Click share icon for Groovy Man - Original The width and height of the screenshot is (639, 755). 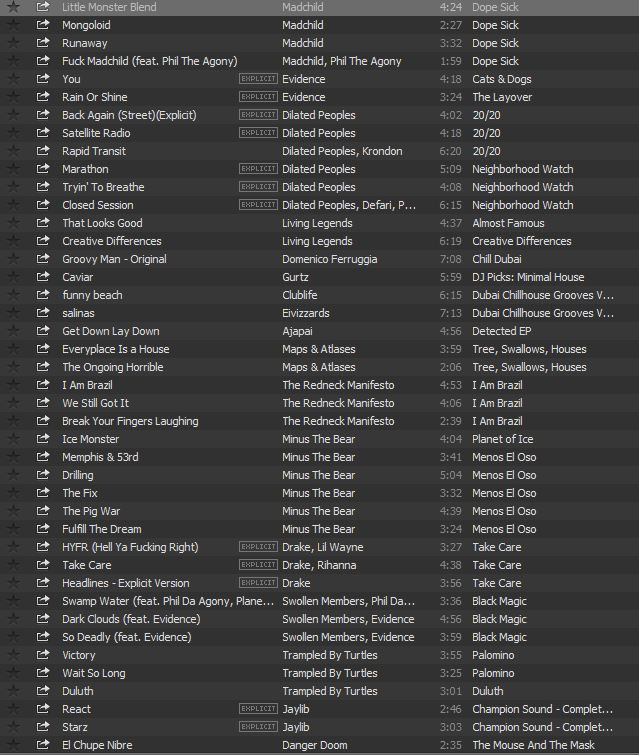[43, 259]
